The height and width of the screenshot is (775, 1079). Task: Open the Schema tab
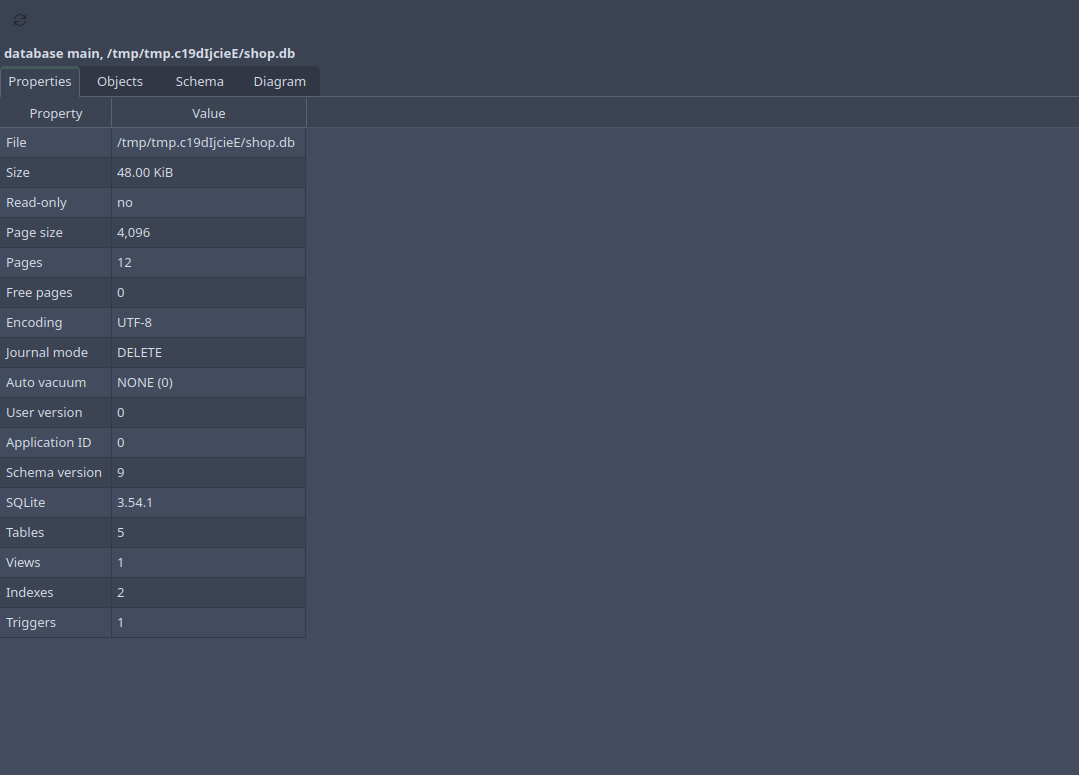pyautogui.click(x=200, y=81)
